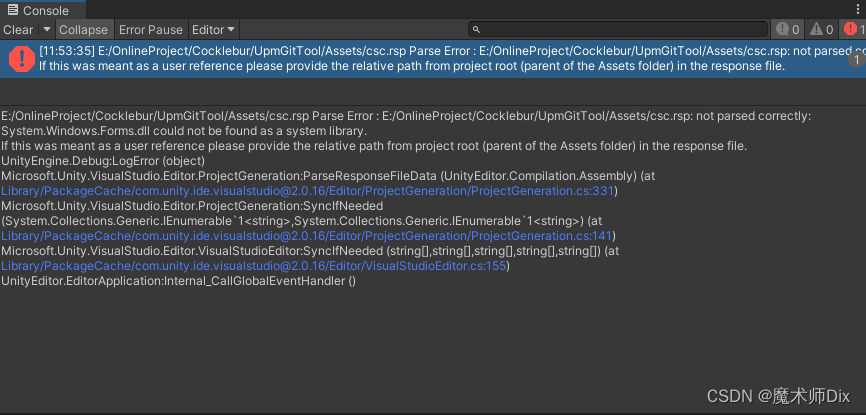Open ProjectGeneration.cs:331 stack trace link

308,191
